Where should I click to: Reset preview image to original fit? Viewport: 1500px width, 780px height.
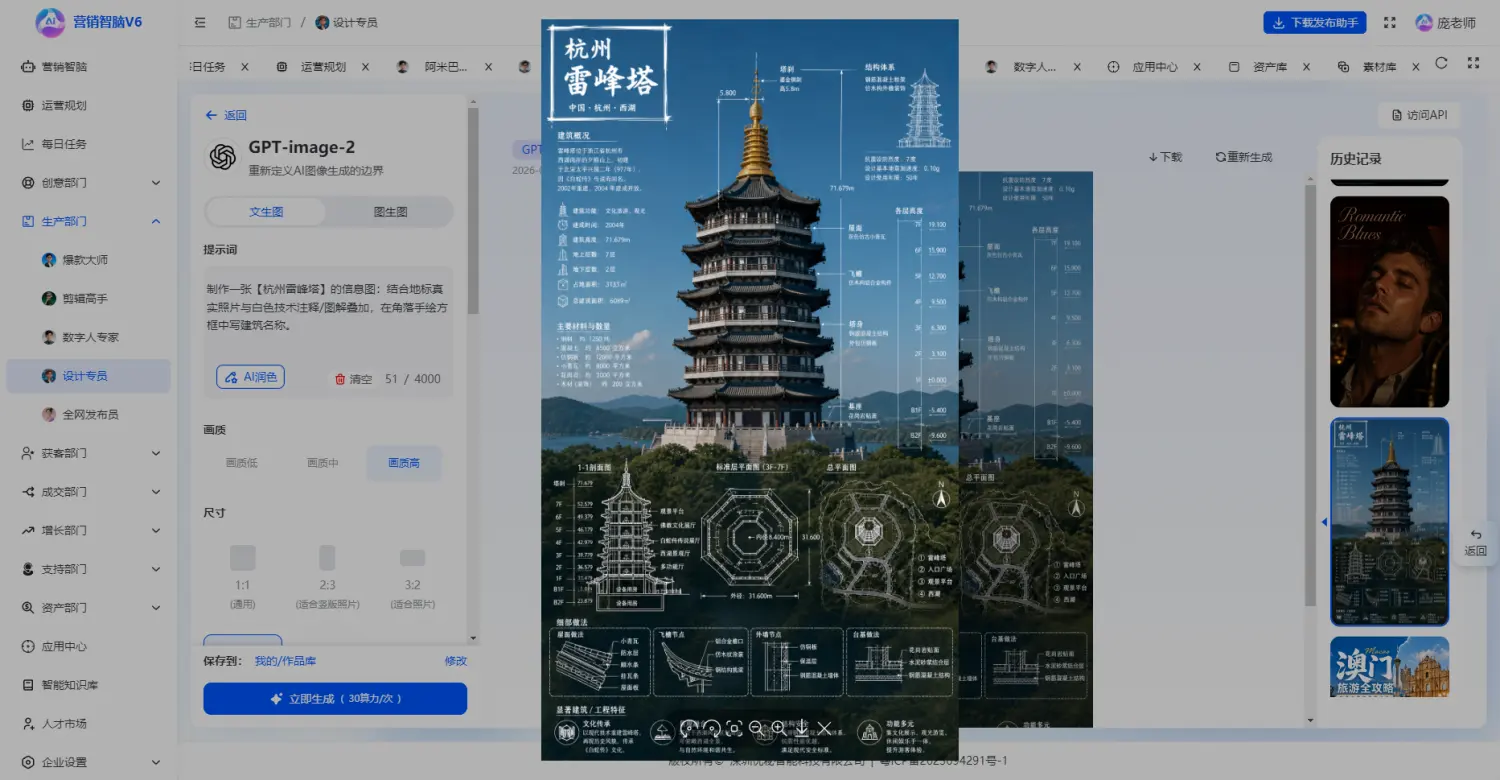(734, 728)
